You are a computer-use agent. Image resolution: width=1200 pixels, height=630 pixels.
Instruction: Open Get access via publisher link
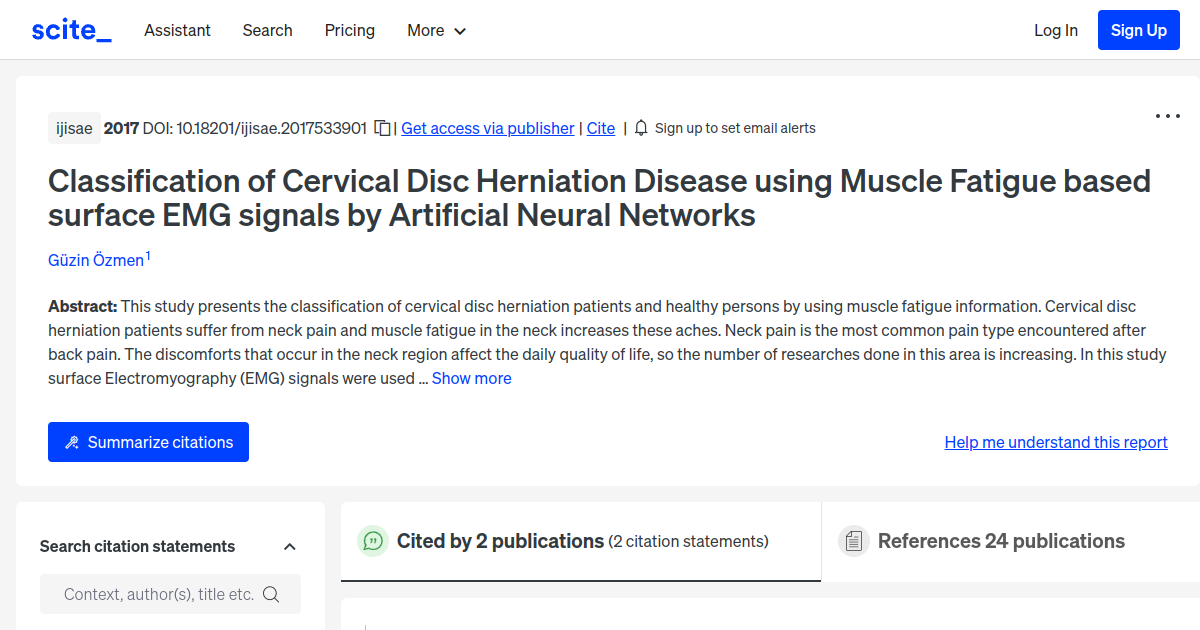[x=487, y=128]
